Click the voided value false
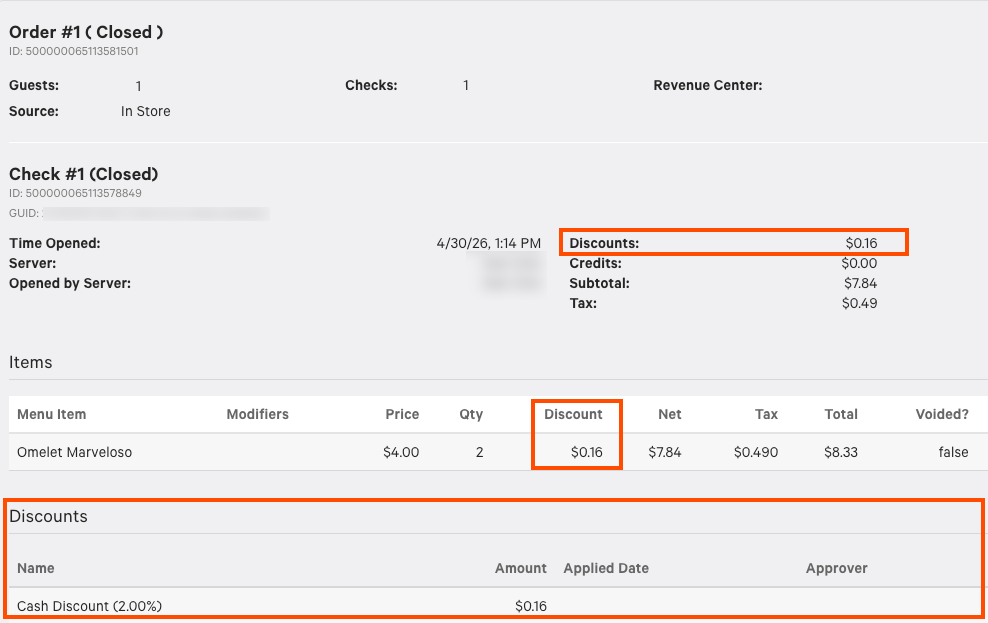The height and width of the screenshot is (623, 988). tap(953, 452)
